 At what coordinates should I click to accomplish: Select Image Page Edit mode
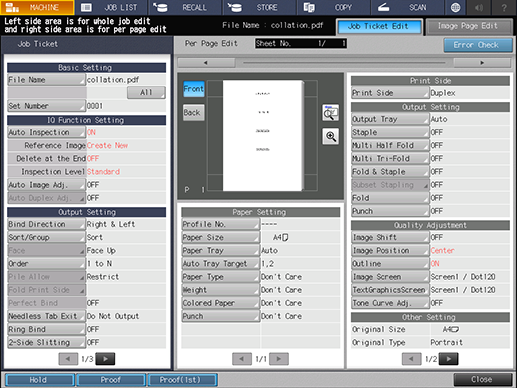click(469, 27)
